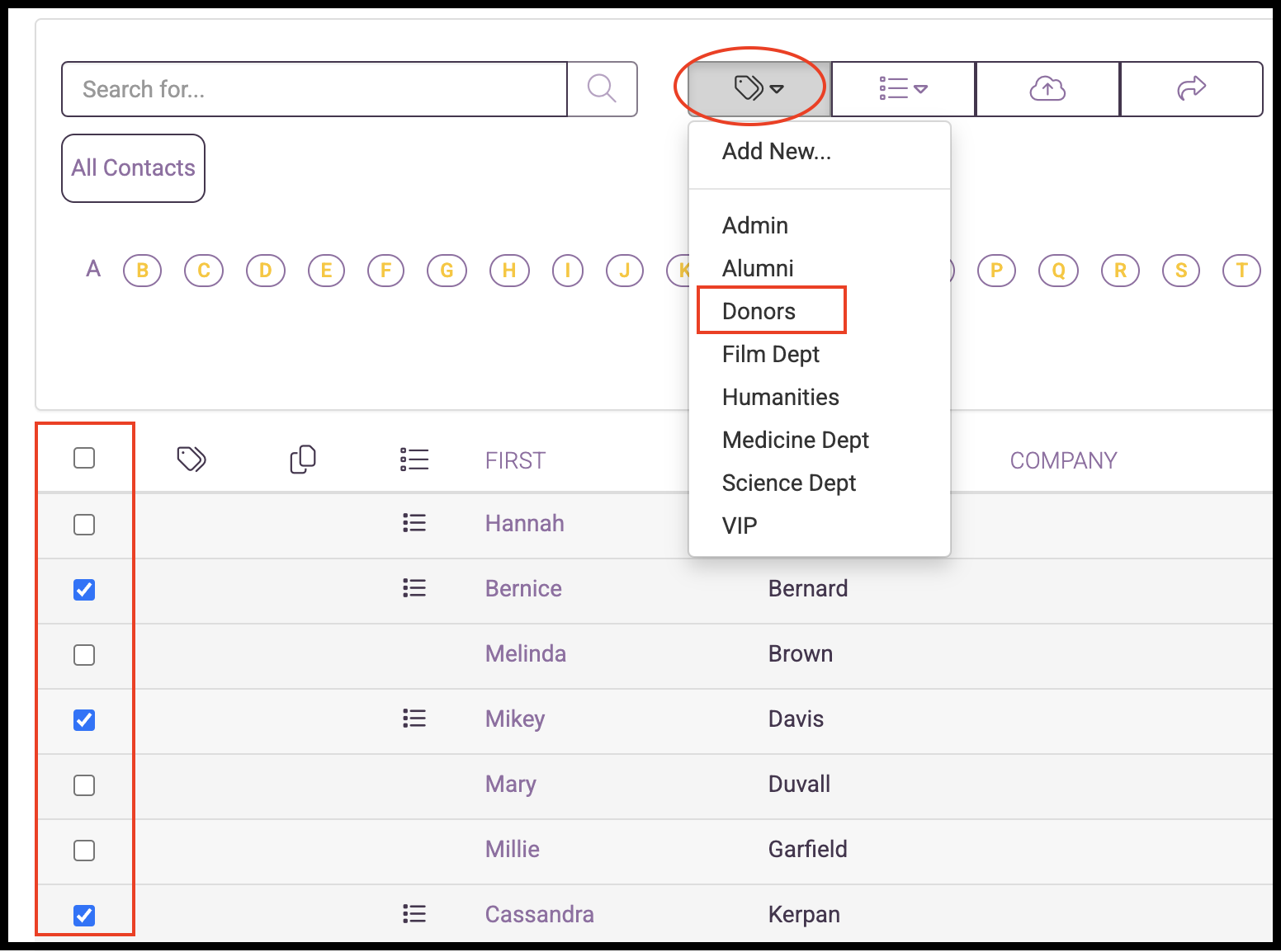Check the box for Mary
The height and width of the screenshot is (952, 1281).
click(x=84, y=785)
